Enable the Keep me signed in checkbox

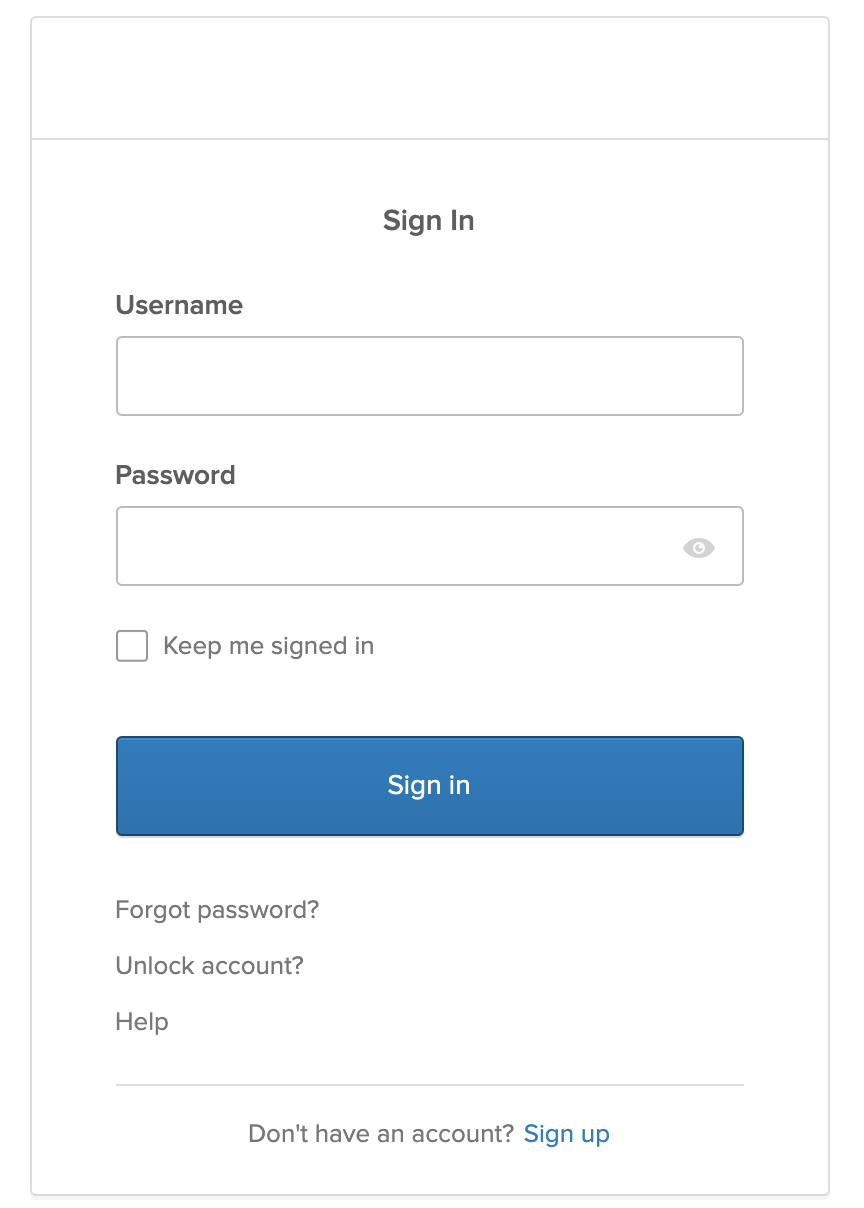131,646
